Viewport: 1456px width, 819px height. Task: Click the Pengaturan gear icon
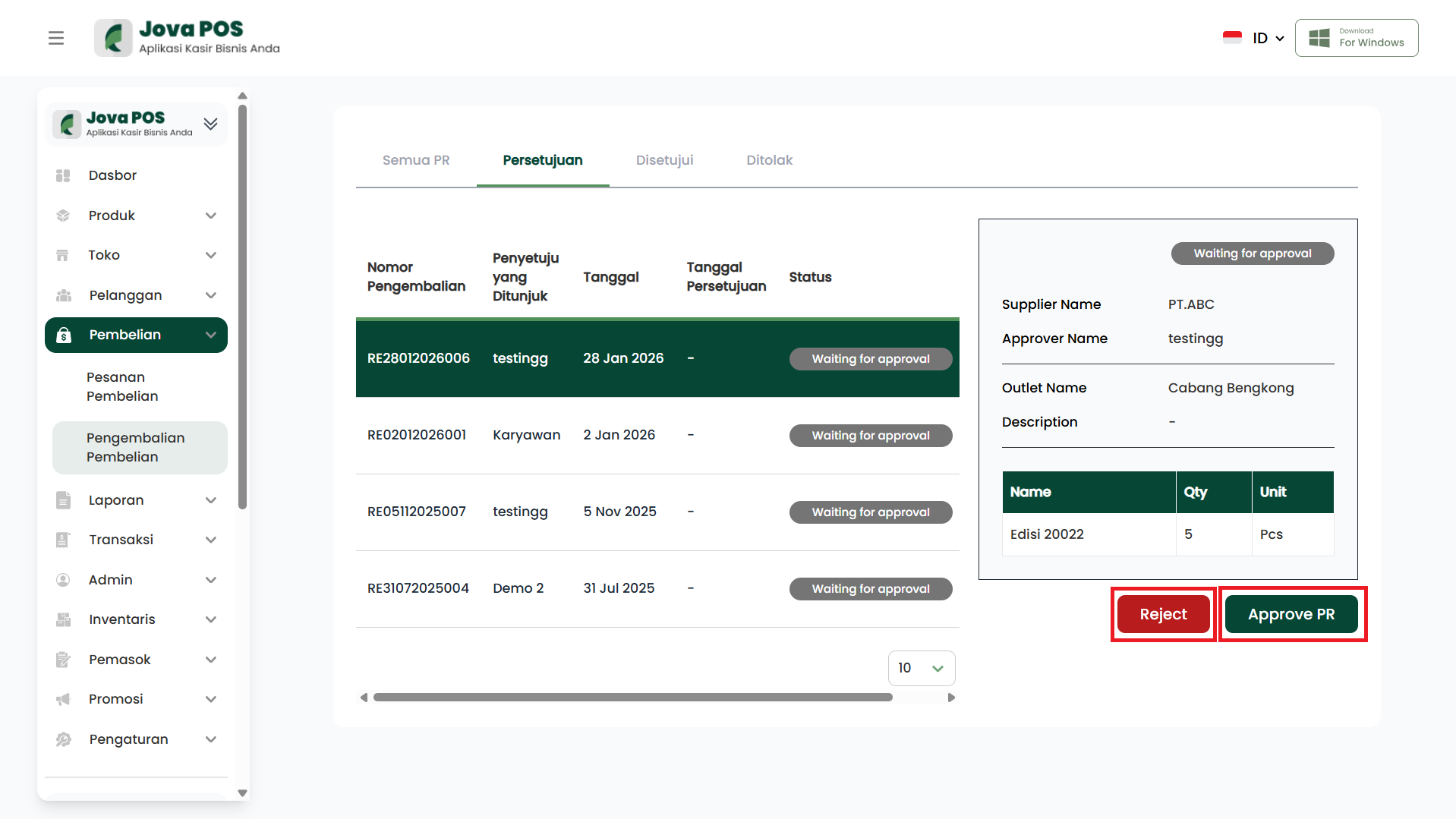coord(63,739)
